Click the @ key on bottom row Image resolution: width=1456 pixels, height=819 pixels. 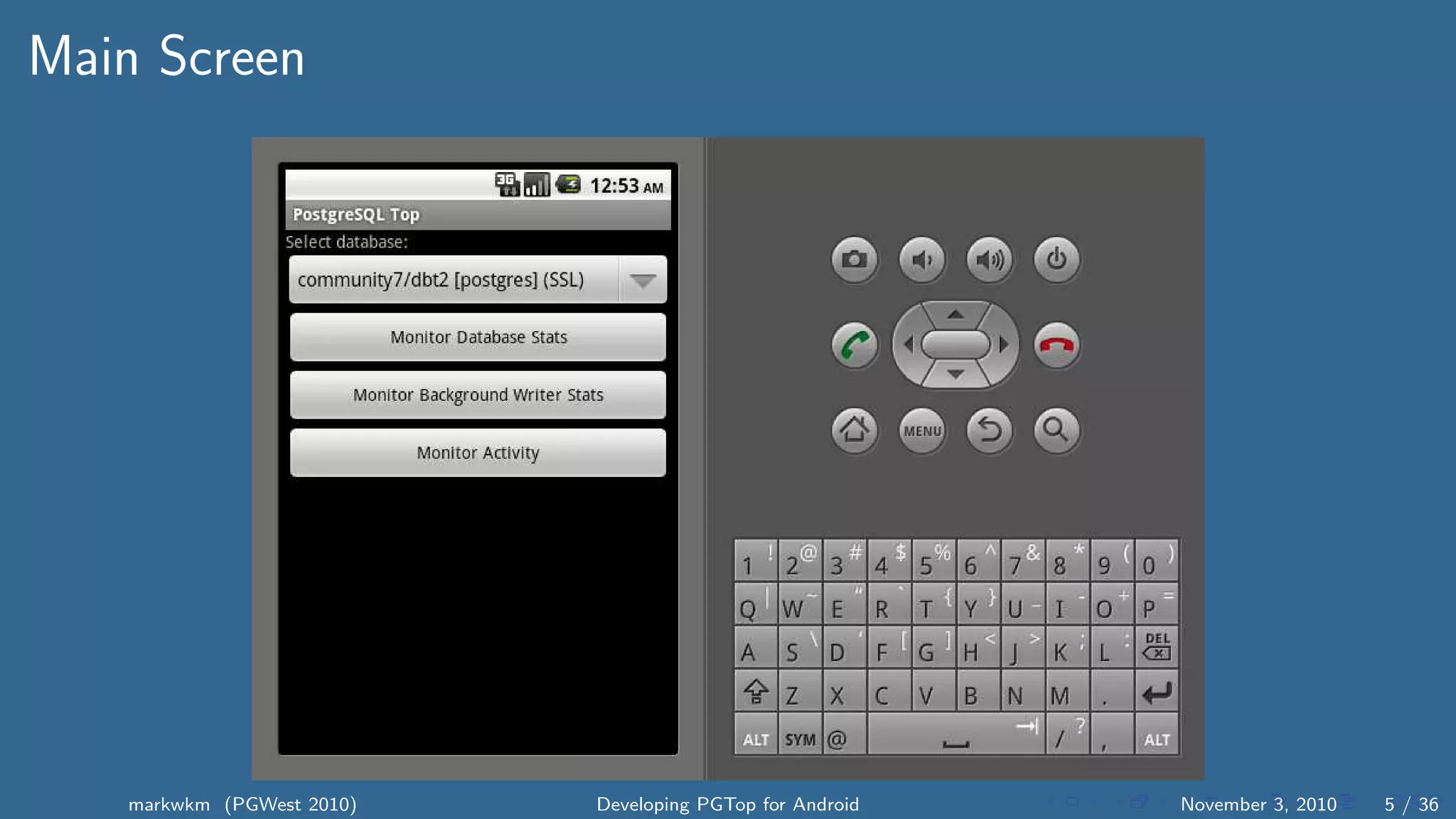(845, 734)
